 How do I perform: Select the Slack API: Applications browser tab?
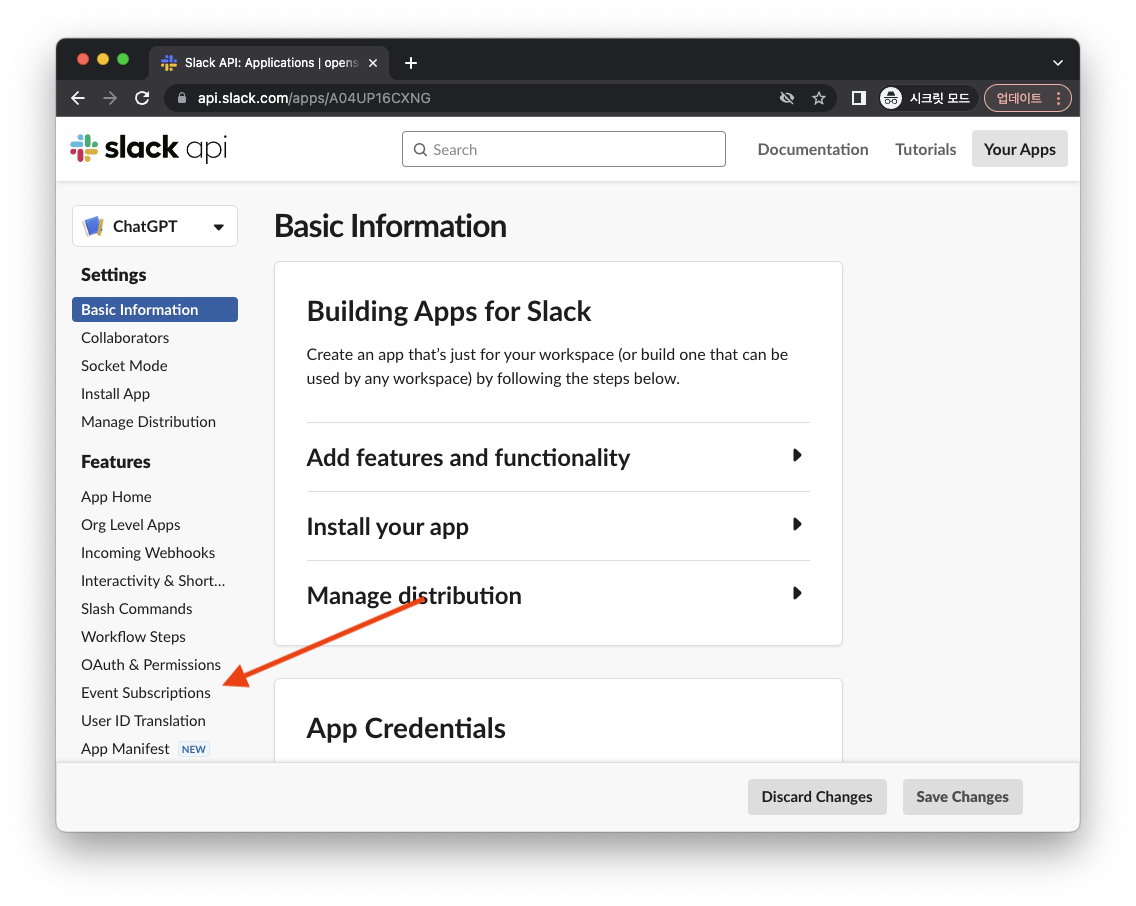(270, 63)
